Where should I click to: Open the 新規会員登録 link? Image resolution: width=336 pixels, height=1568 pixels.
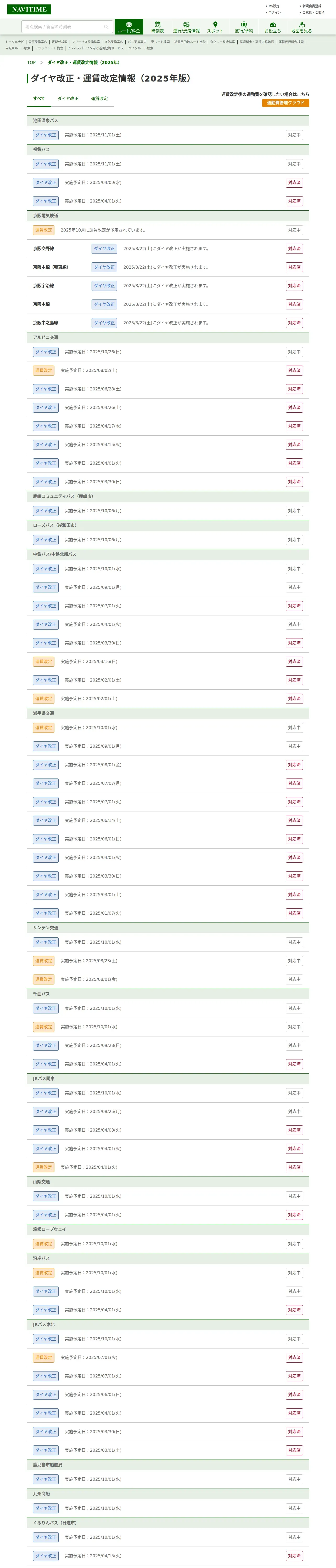pyautogui.click(x=312, y=6)
